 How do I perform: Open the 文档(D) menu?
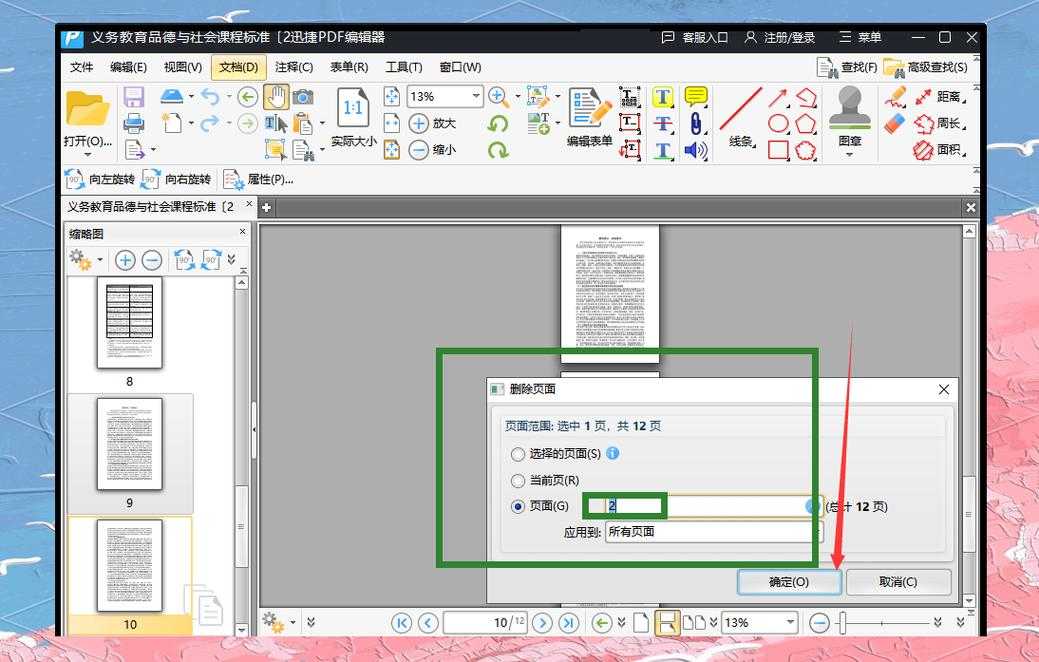(x=238, y=67)
